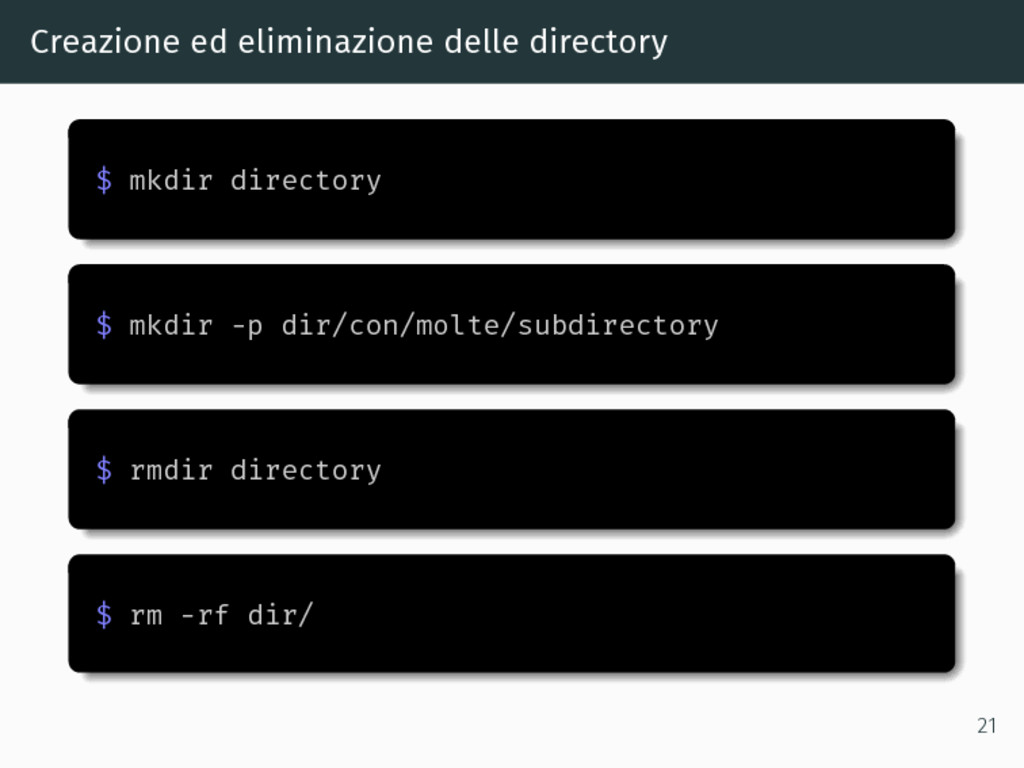The height and width of the screenshot is (768, 1024).
Task: Click the word 'eliminazione' in the header
Action: coord(335,42)
